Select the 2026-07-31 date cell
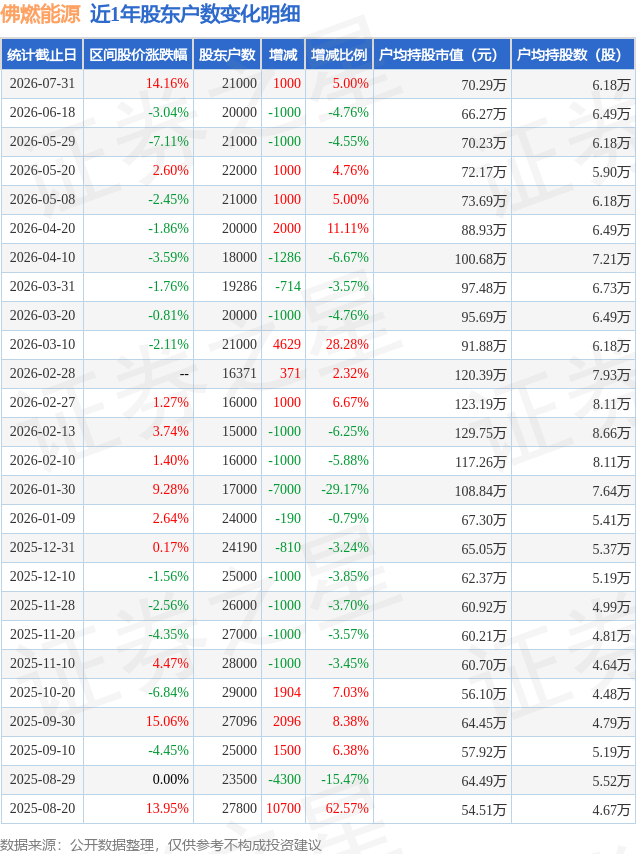This screenshot has height=854, width=636. [42, 83]
